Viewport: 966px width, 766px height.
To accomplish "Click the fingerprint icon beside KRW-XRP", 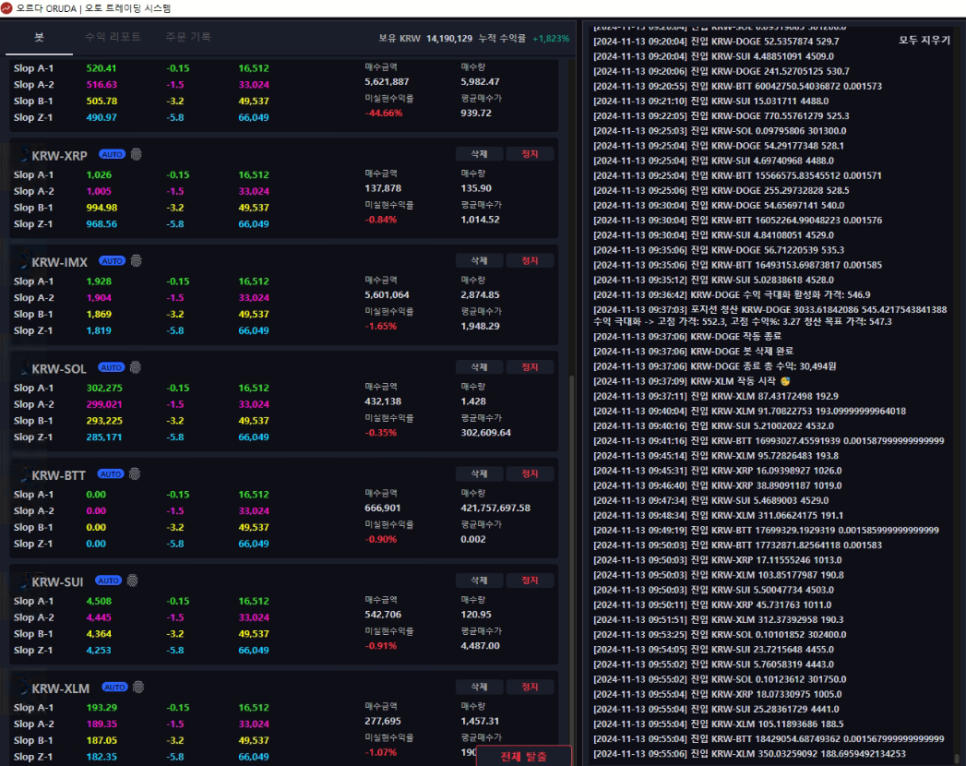I will coord(136,154).
